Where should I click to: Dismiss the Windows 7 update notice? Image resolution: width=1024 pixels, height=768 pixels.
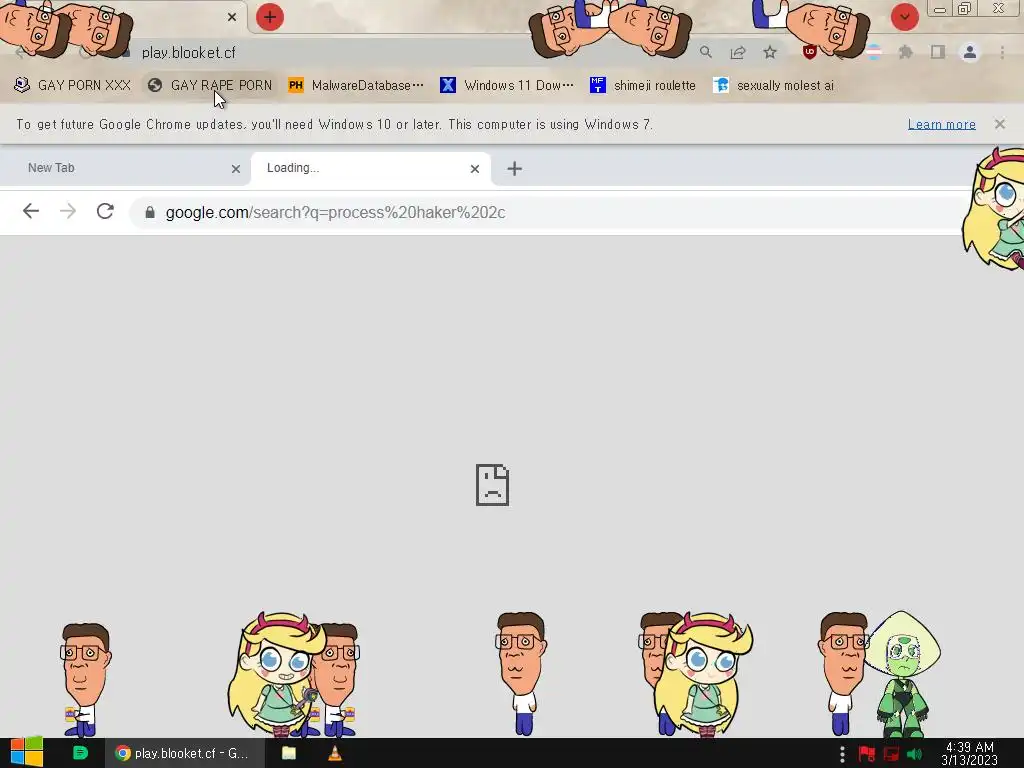pyautogui.click(x=1000, y=124)
